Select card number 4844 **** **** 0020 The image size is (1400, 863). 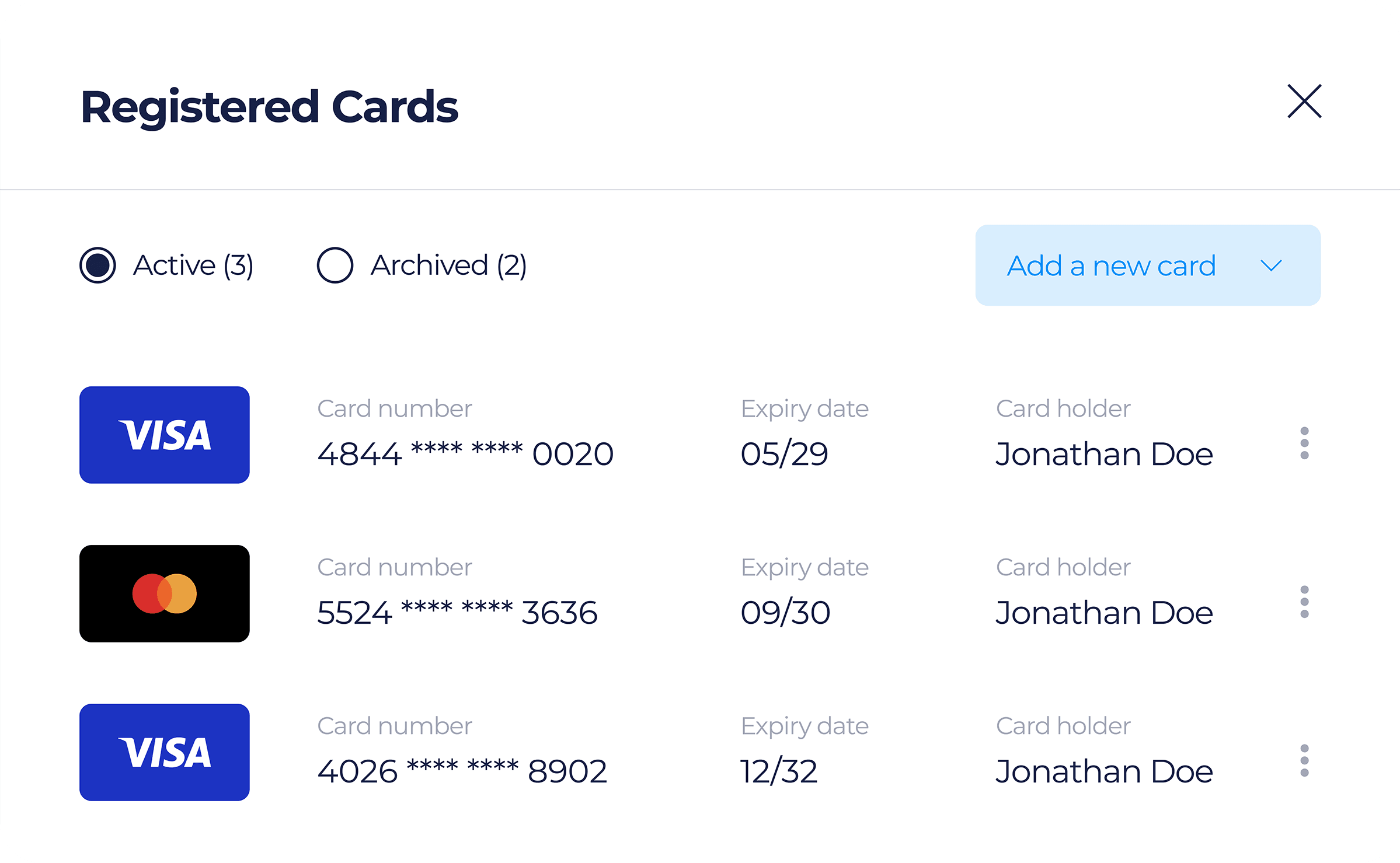tap(465, 454)
